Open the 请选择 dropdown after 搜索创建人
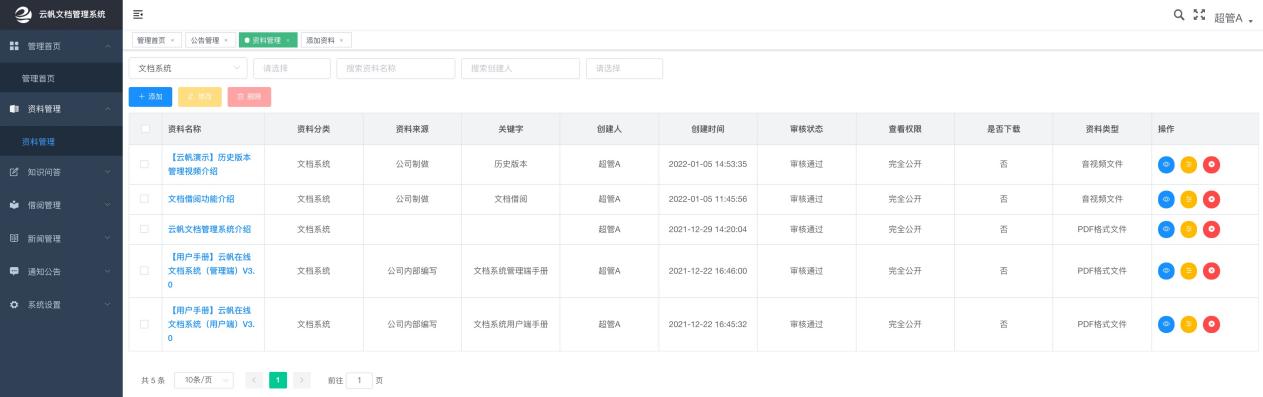Viewport: 1263px width, 397px height. pyautogui.click(x=624, y=68)
